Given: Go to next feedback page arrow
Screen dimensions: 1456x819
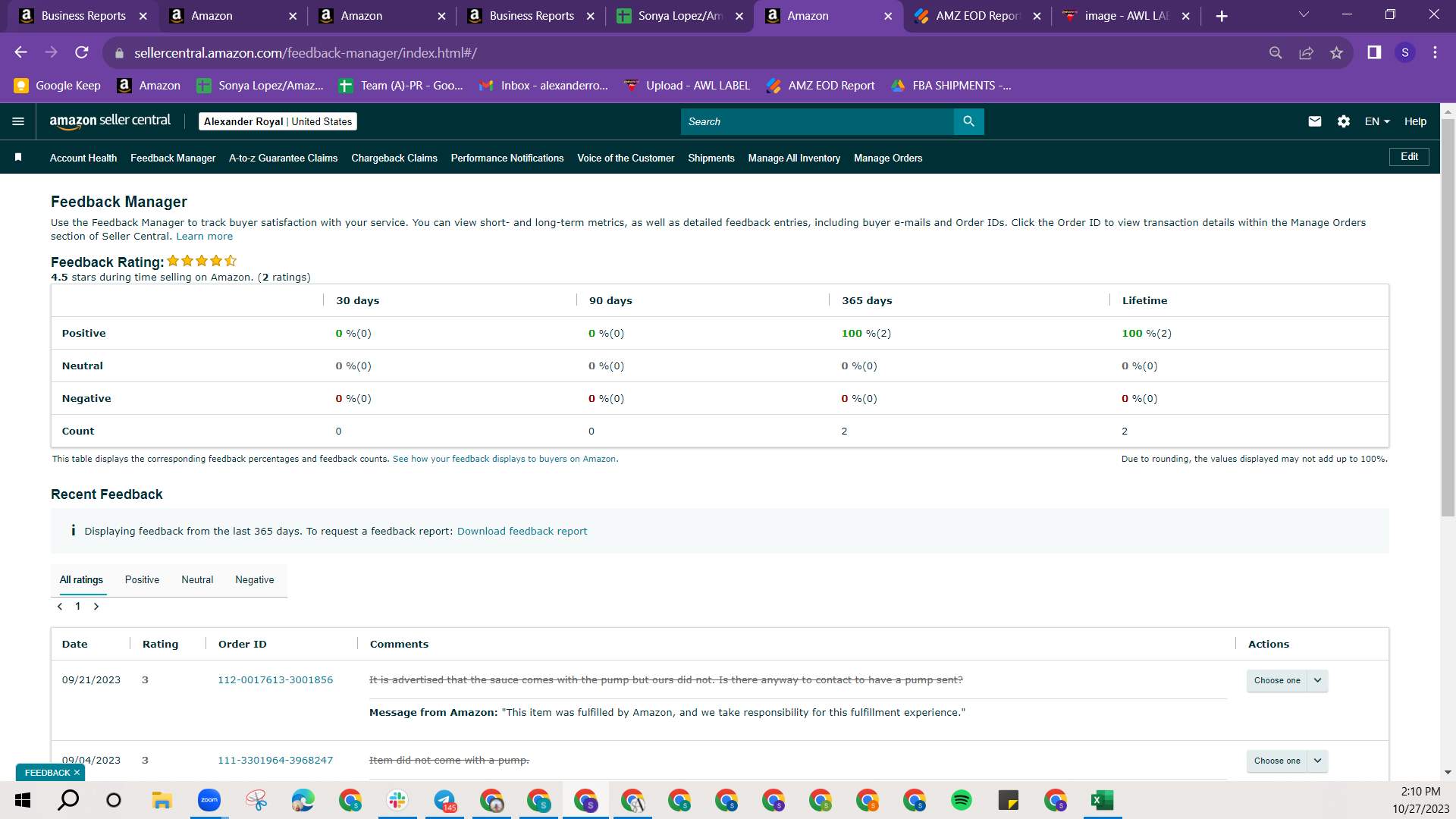Looking at the screenshot, I should tap(96, 607).
